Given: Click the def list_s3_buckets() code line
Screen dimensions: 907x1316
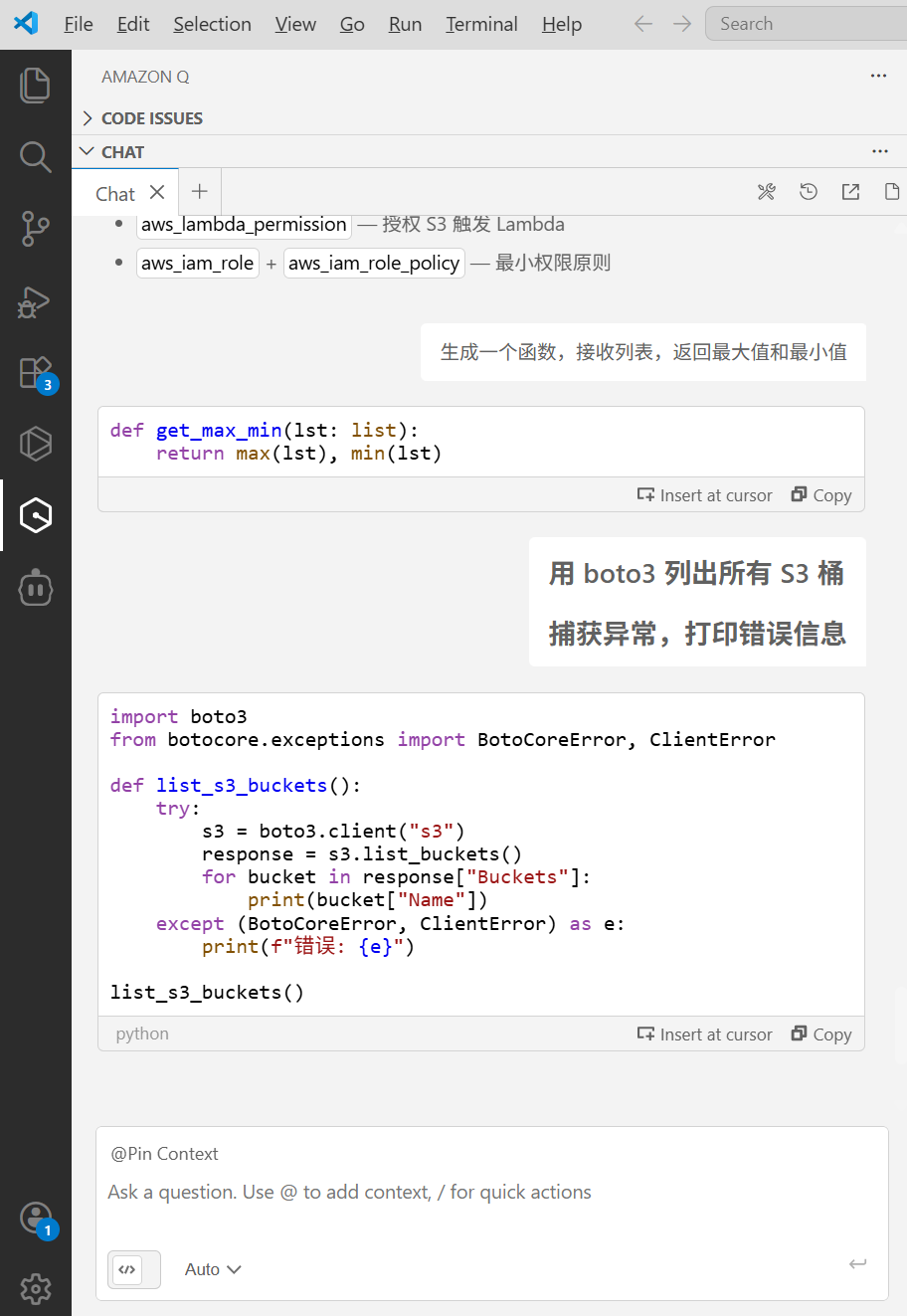Looking at the screenshot, I should tap(236, 786).
